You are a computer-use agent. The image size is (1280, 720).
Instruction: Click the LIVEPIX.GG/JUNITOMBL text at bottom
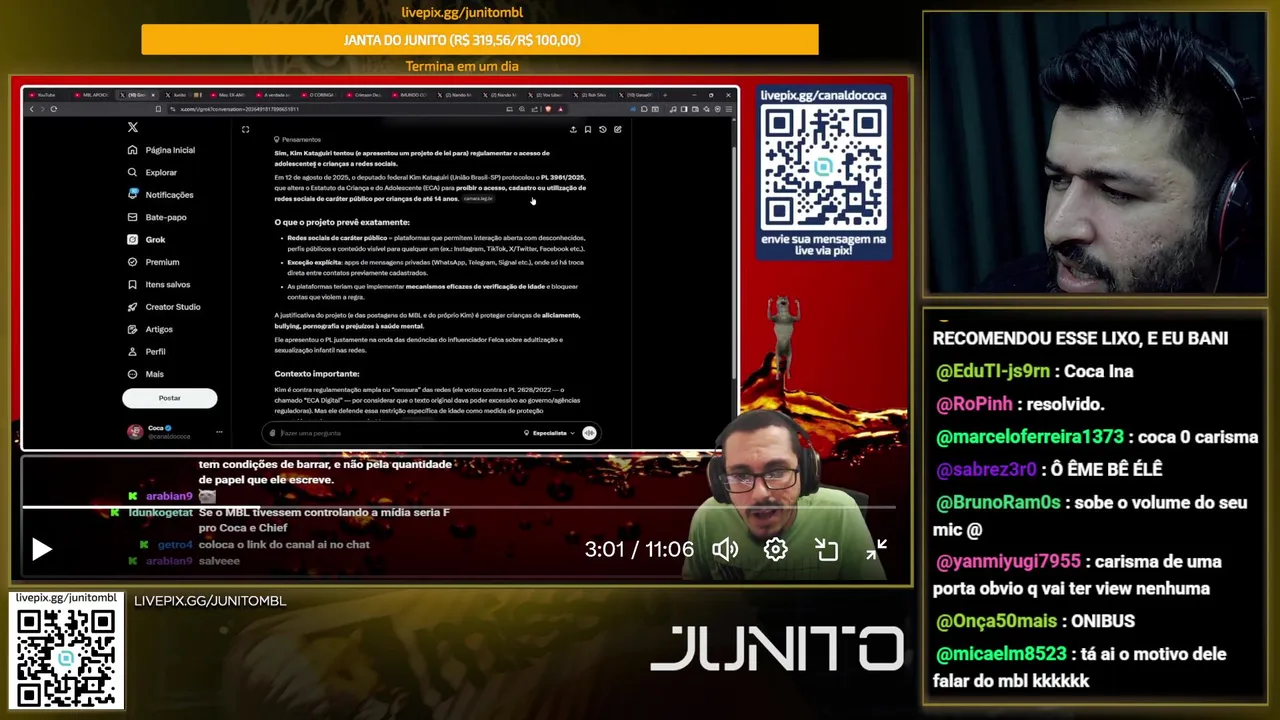coord(210,601)
